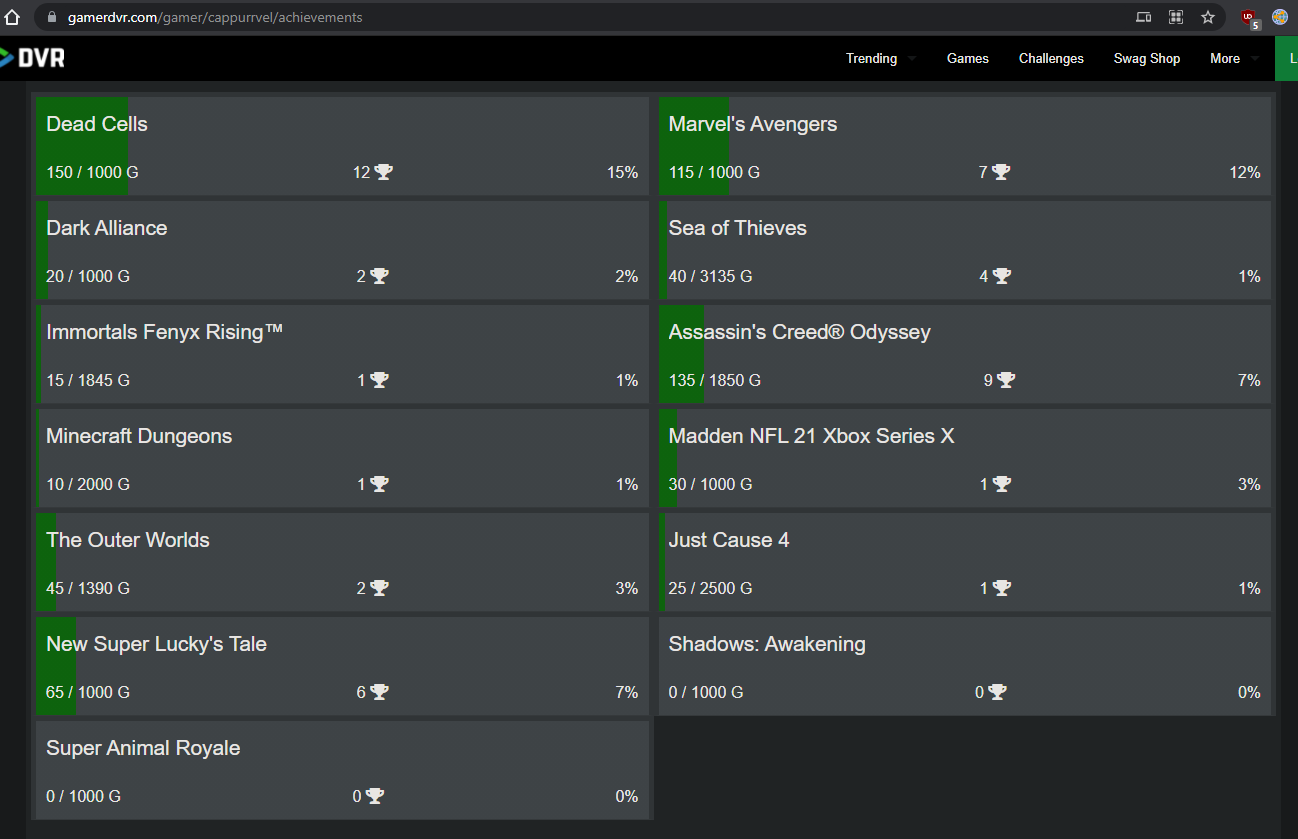Click trophy icon on Shadows: Awakening
This screenshot has height=839, width=1298.
997,692
